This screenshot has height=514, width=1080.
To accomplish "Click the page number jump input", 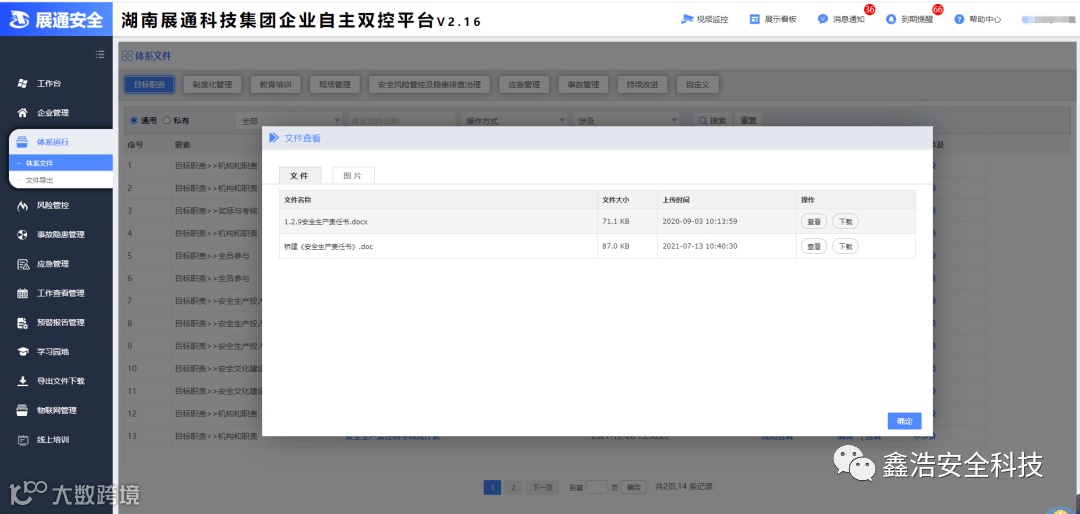I will (596, 487).
